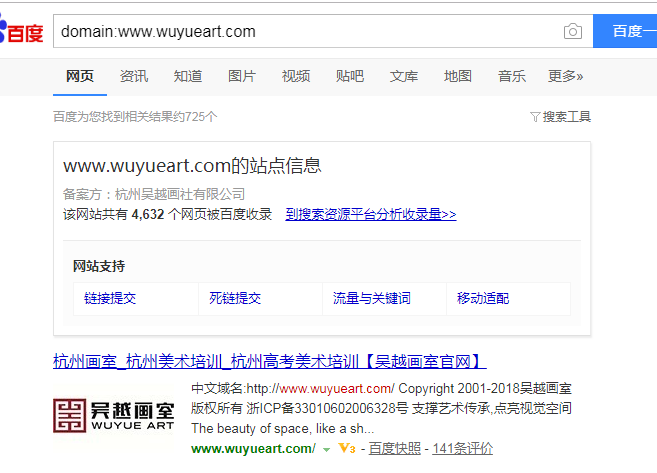Image resolution: width=657 pixels, height=473 pixels.
Task: Click the 死链提交 link
Action: pos(235,298)
